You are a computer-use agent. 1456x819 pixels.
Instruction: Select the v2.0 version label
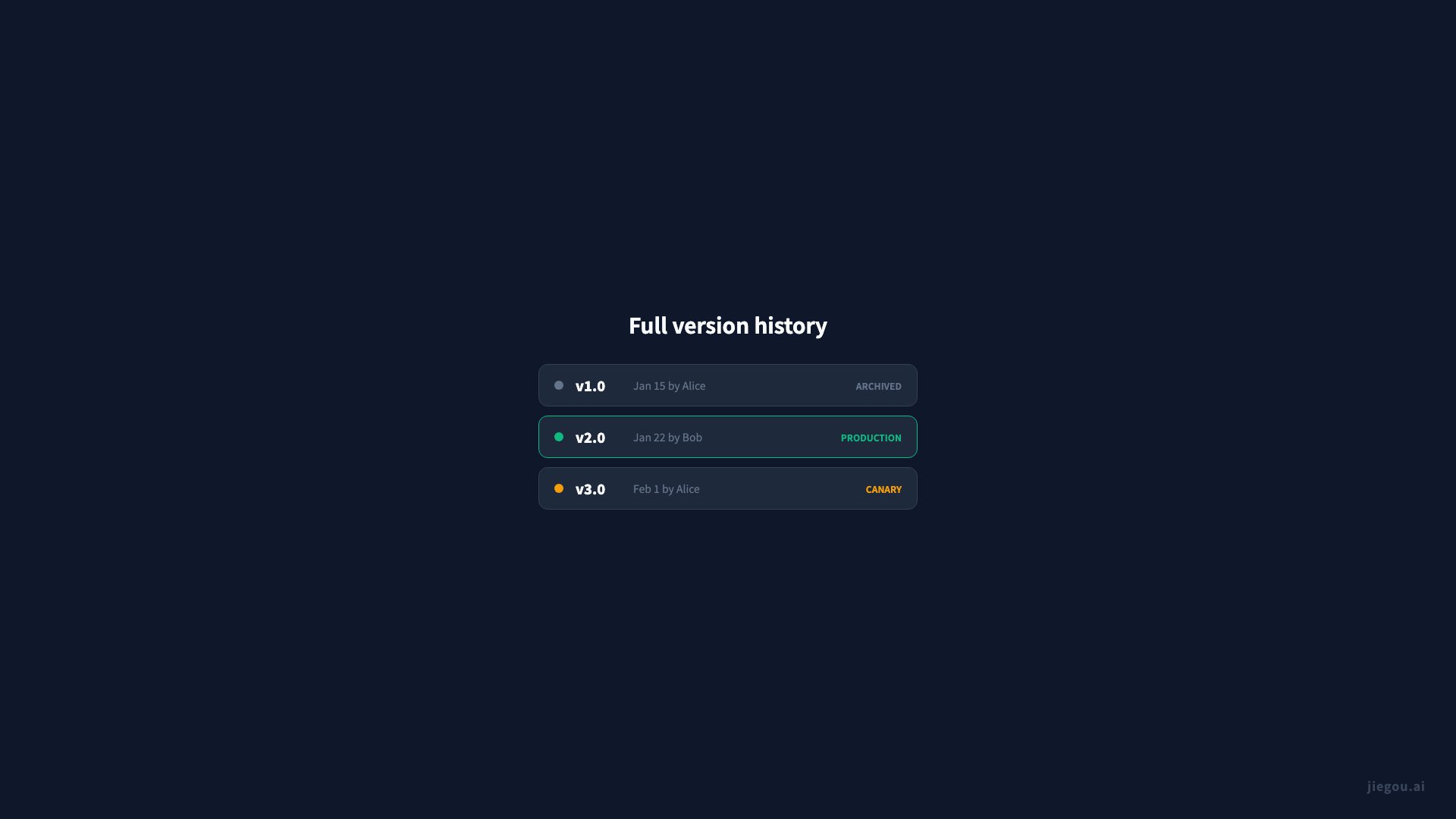pos(590,438)
